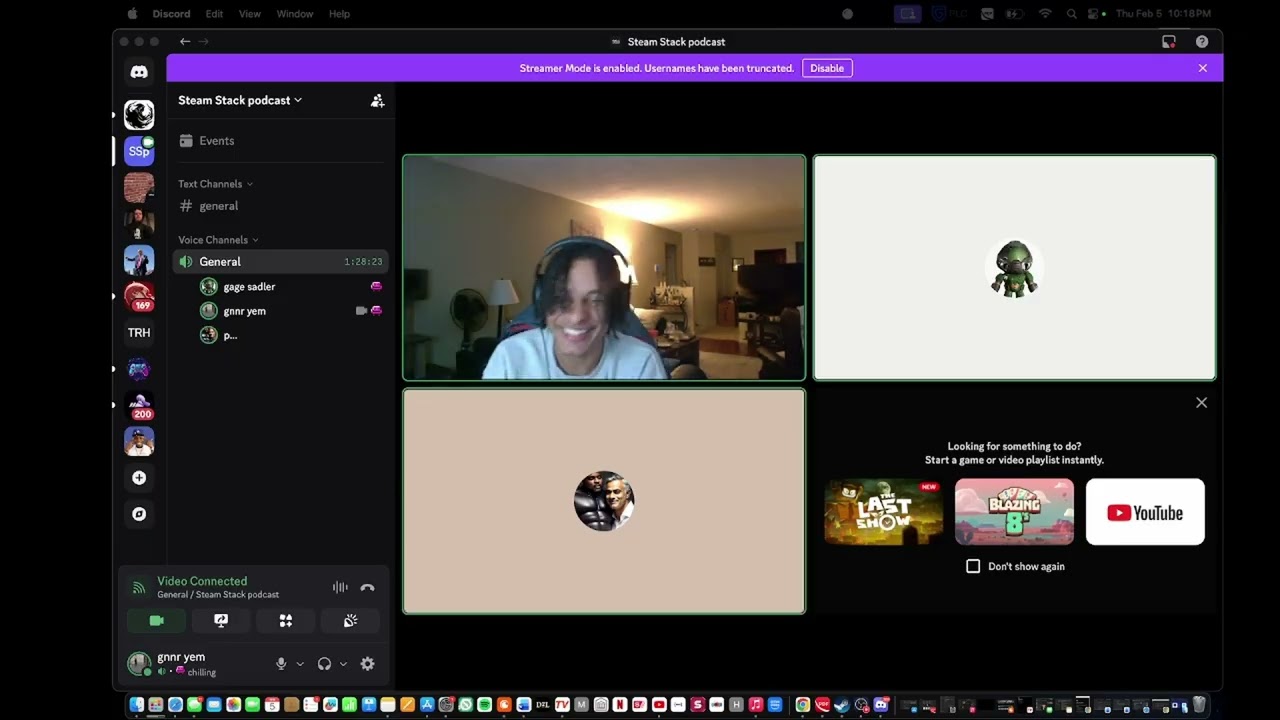Click the Share Your Screen icon
The image size is (1280, 720).
221,621
